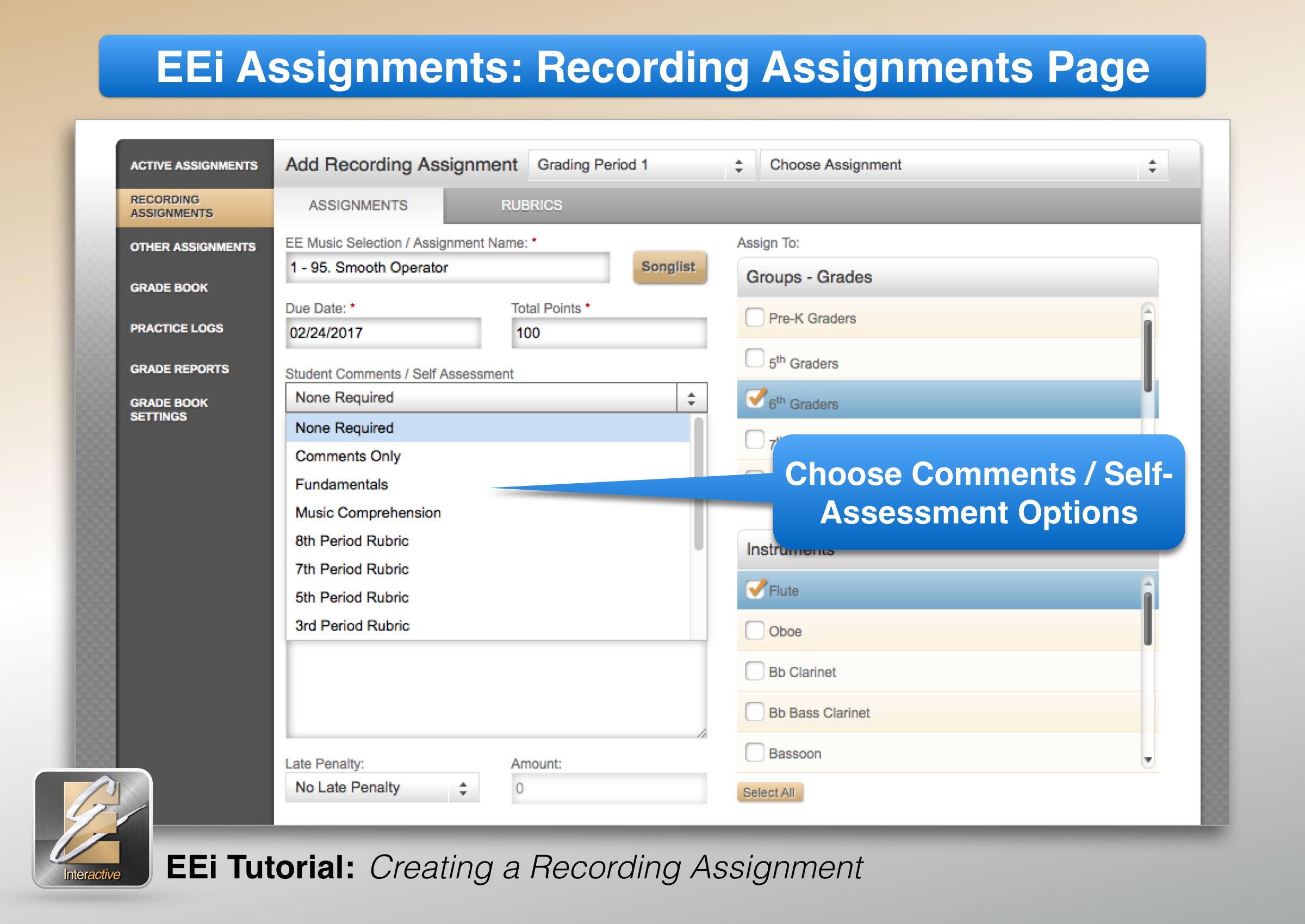This screenshot has height=924, width=1305.
Task: Choose the Fundamentals option
Action: [x=488, y=485]
